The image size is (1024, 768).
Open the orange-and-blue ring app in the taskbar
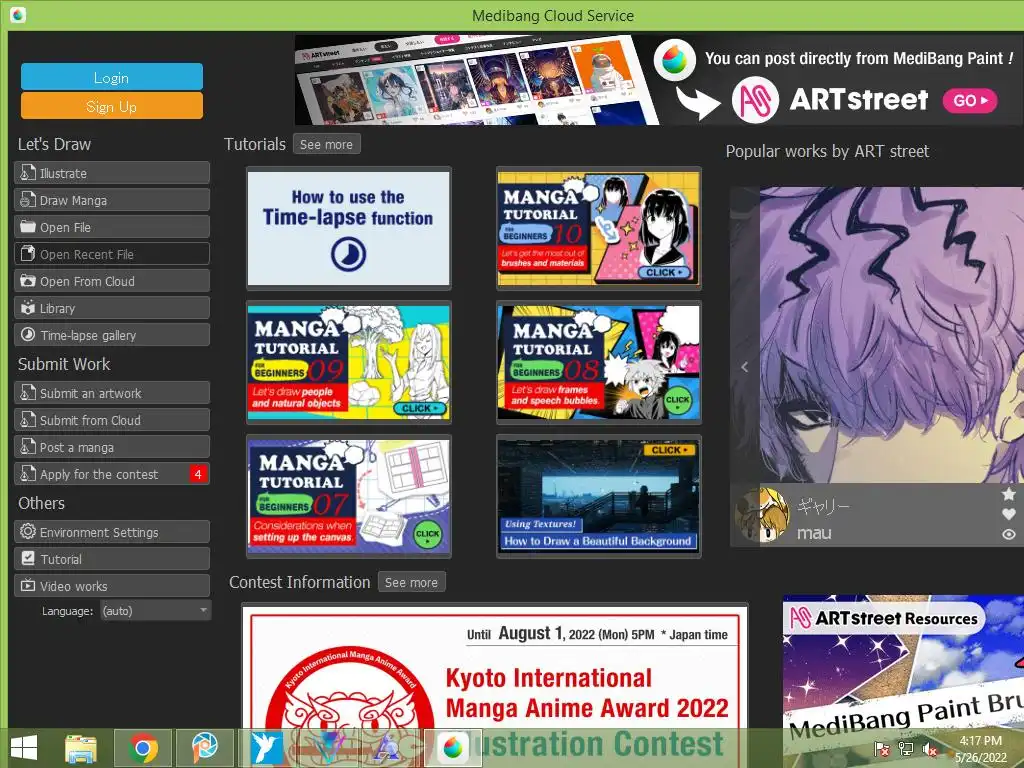(205, 748)
